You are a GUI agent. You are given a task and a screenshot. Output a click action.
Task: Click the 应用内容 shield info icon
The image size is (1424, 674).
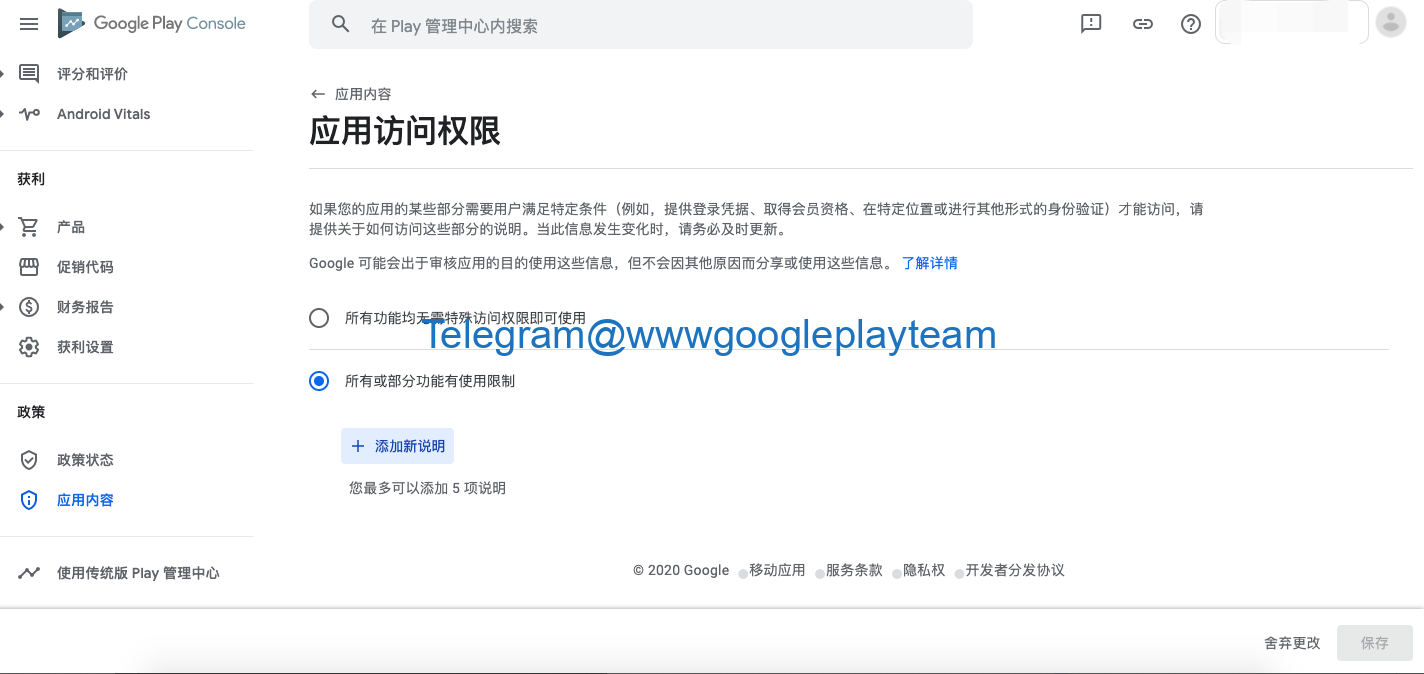[x=29, y=500]
